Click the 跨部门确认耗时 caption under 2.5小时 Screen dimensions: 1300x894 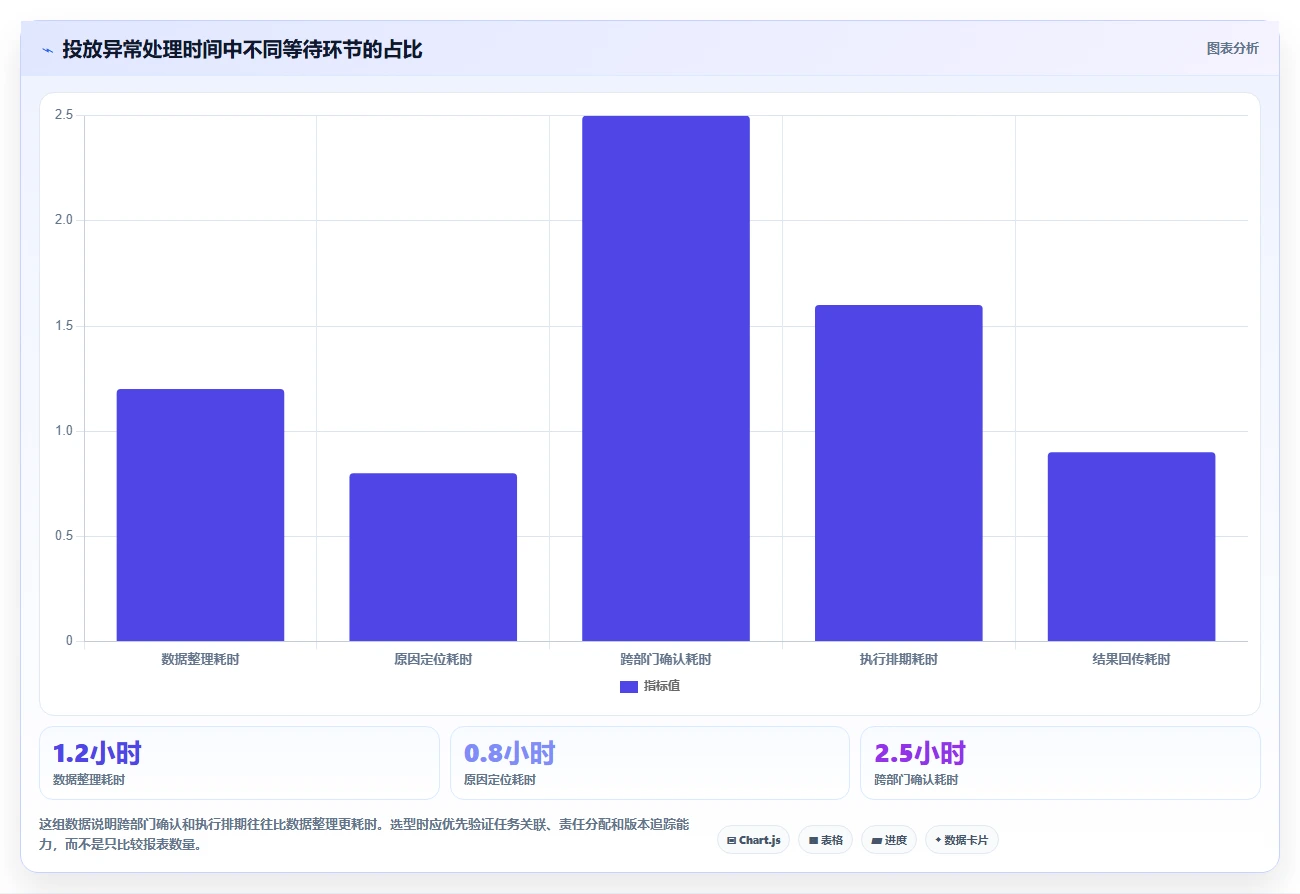coord(916,780)
